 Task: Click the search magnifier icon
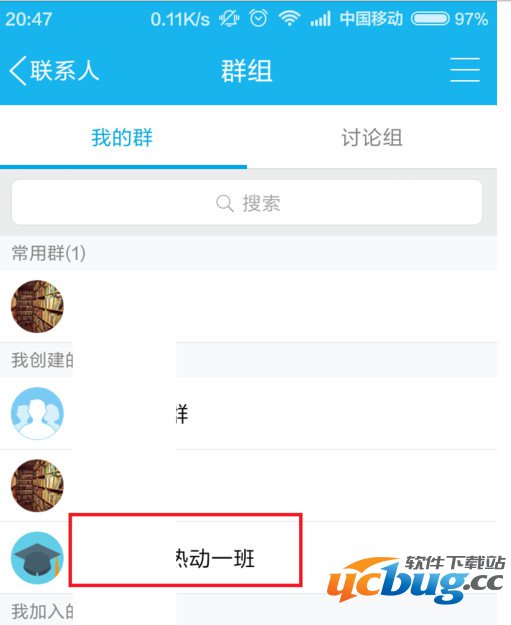225,203
